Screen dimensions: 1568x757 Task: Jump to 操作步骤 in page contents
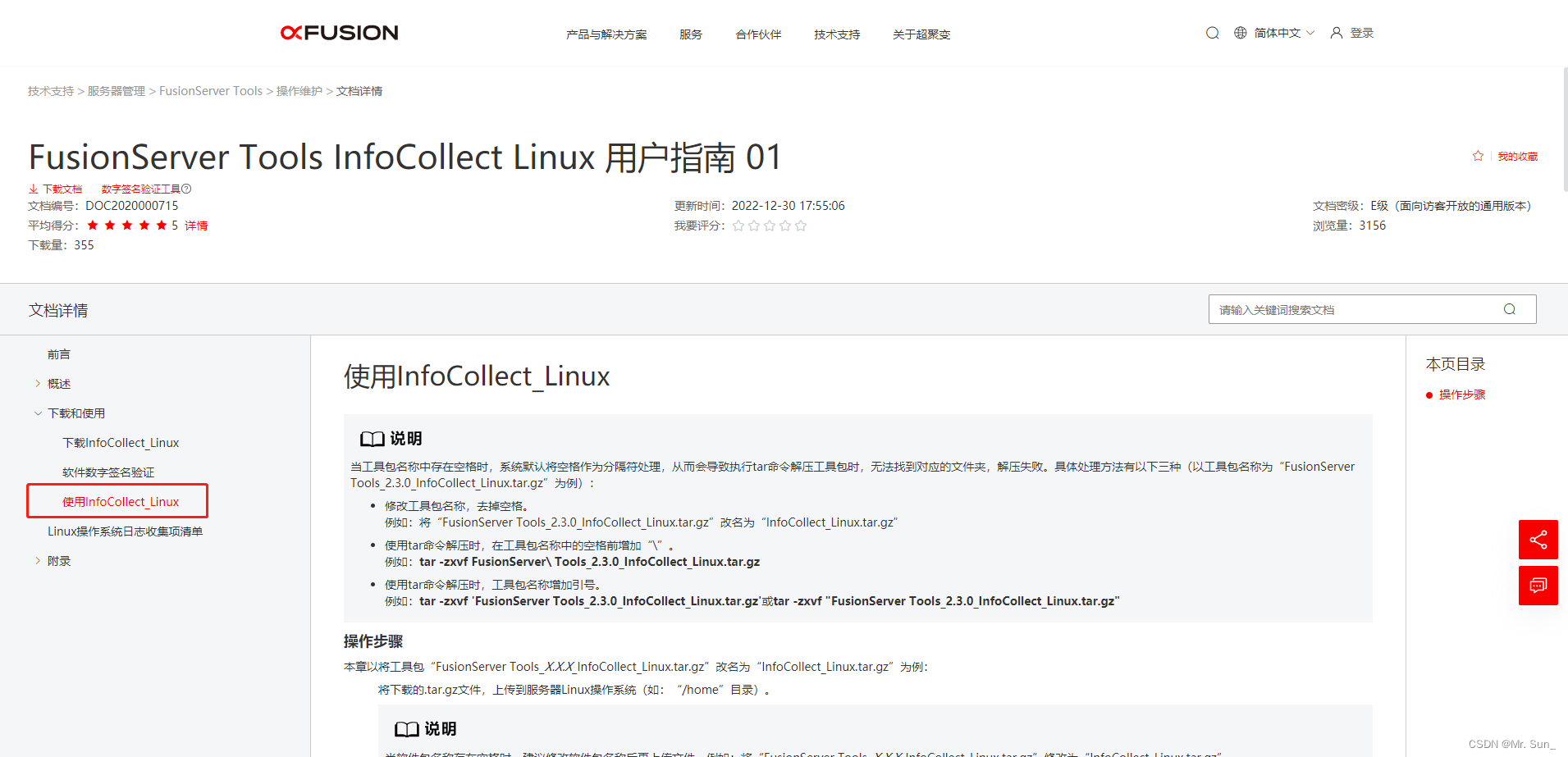tap(1462, 394)
